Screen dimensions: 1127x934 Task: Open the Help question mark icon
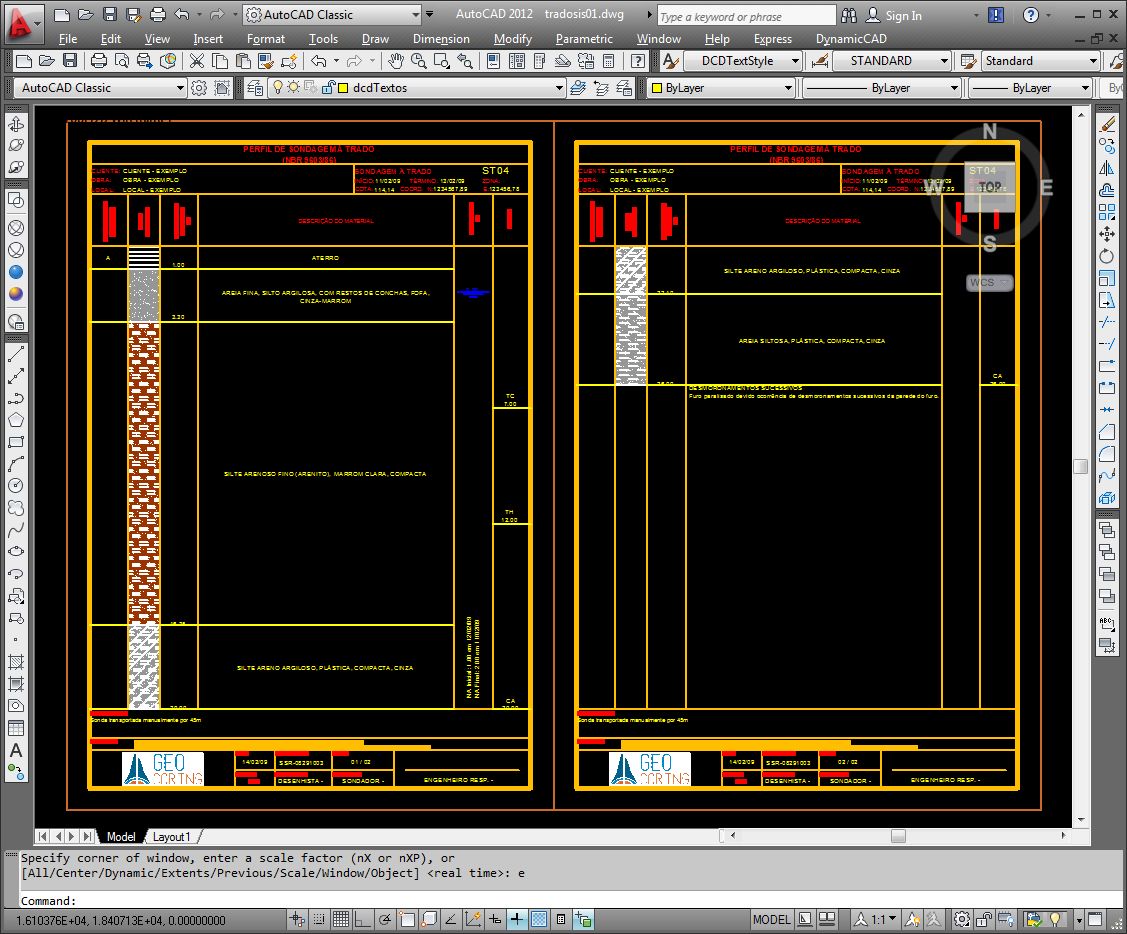point(1031,15)
